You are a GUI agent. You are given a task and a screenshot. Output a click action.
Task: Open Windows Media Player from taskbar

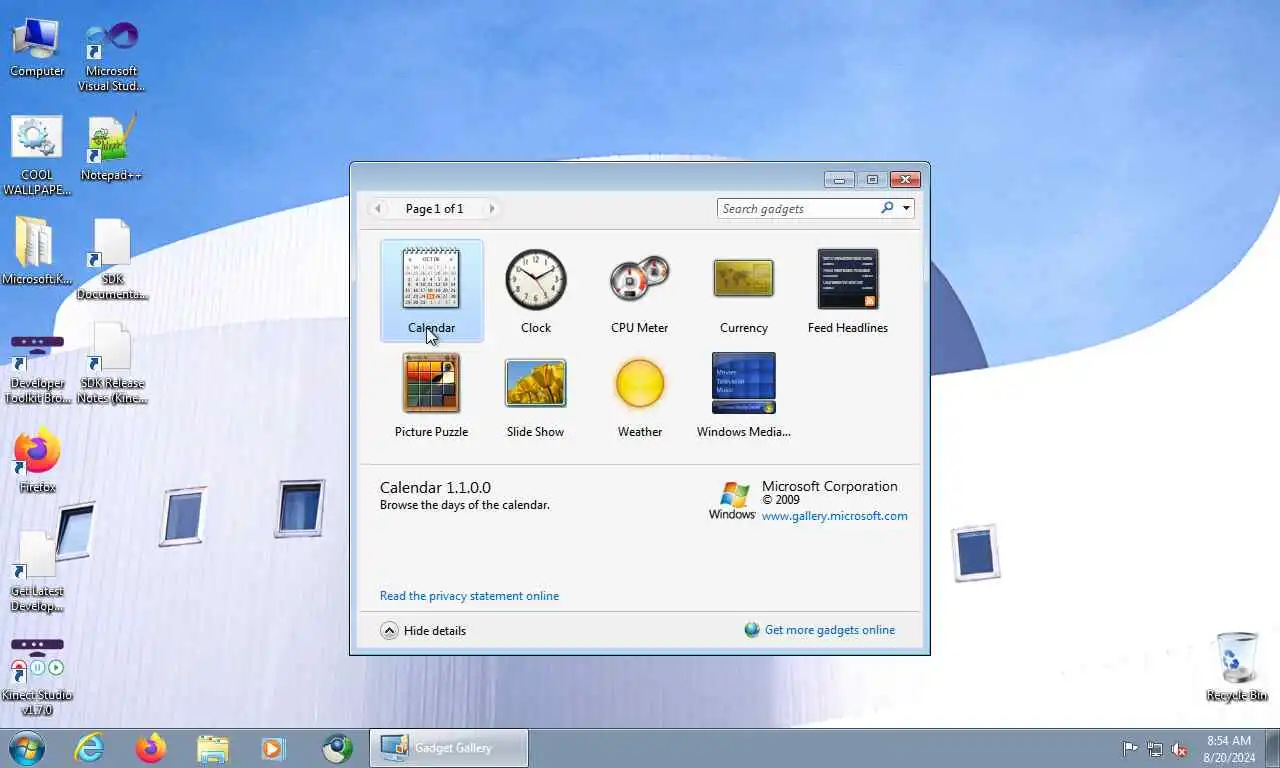pos(273,748)
